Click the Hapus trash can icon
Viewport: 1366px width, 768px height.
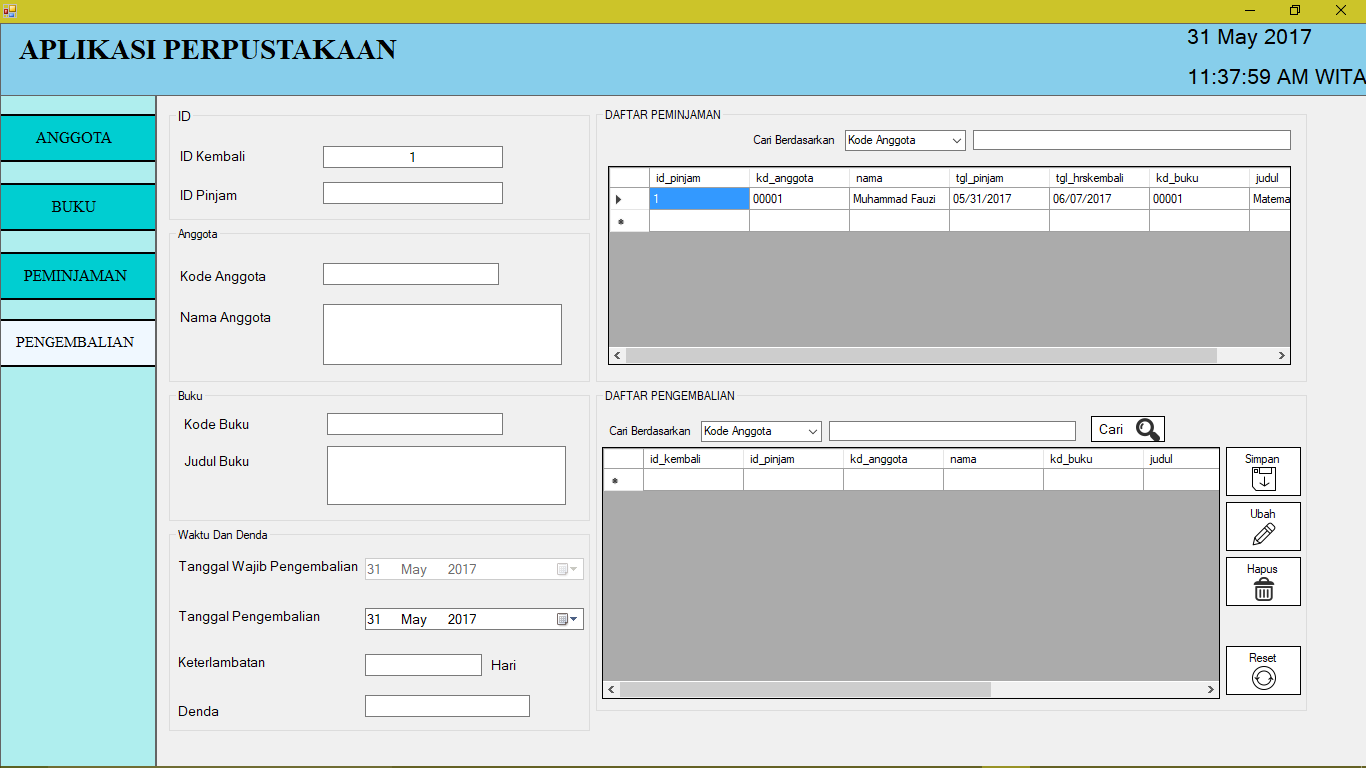click(x=1262, y=588)
